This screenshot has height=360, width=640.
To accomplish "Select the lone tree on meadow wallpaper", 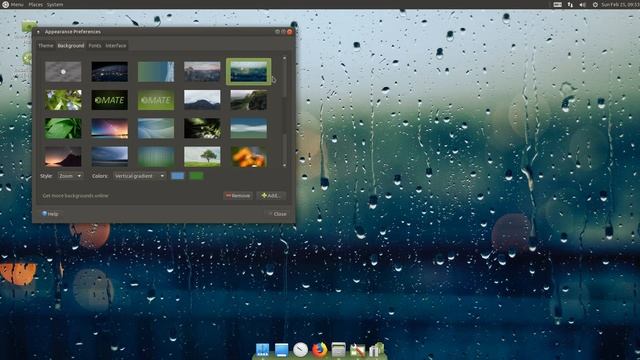I will [202, 157].
